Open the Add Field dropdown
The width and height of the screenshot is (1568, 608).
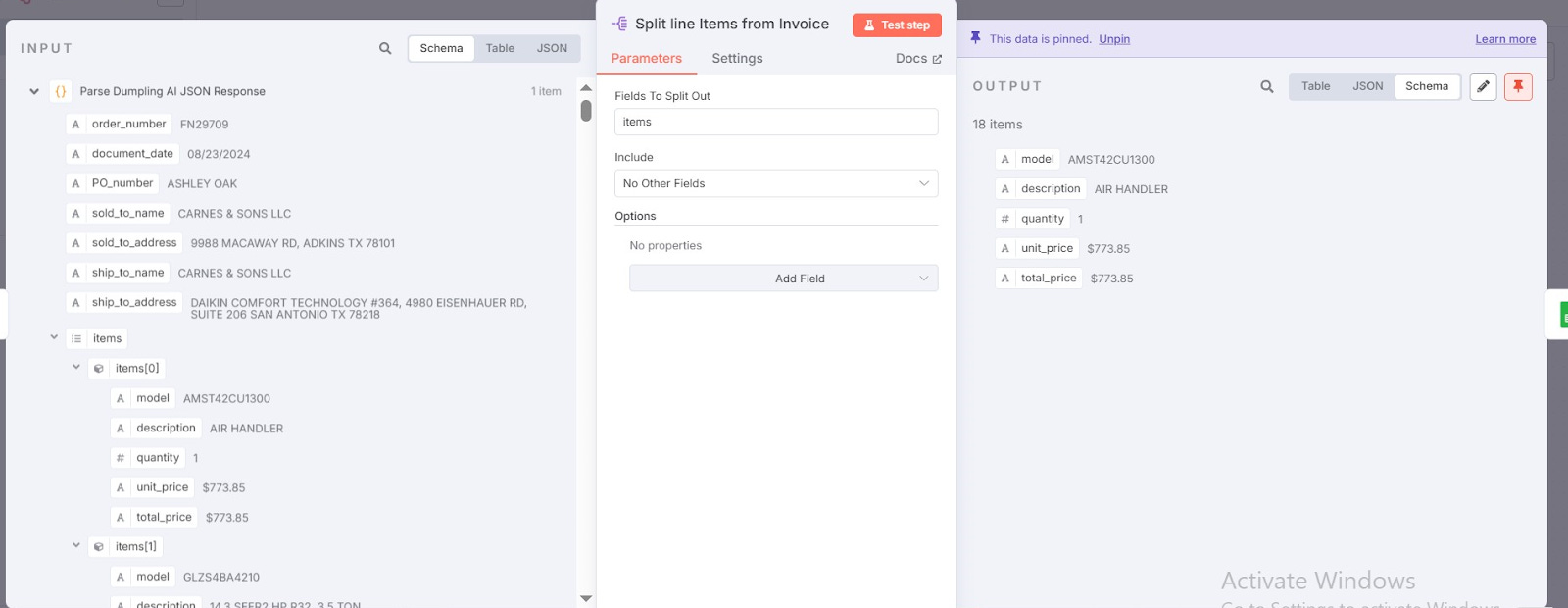click(784, 279)
